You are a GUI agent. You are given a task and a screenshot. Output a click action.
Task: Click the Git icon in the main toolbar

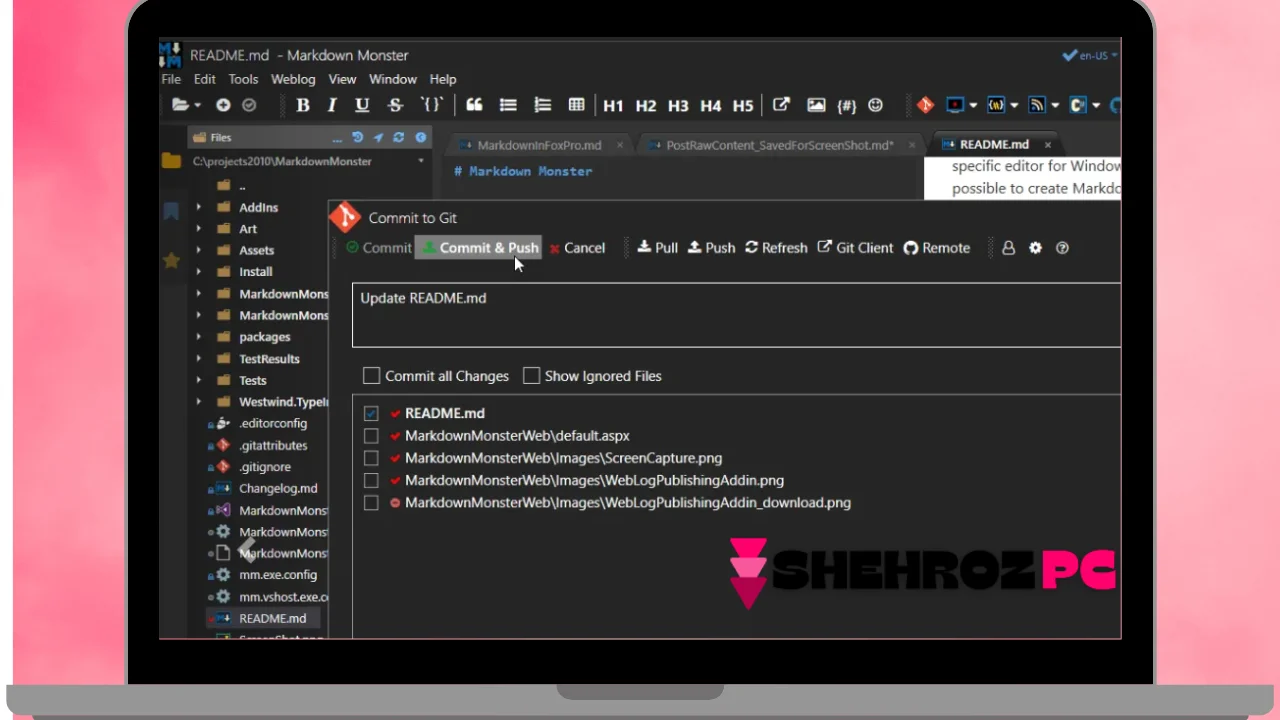point(925,105)
